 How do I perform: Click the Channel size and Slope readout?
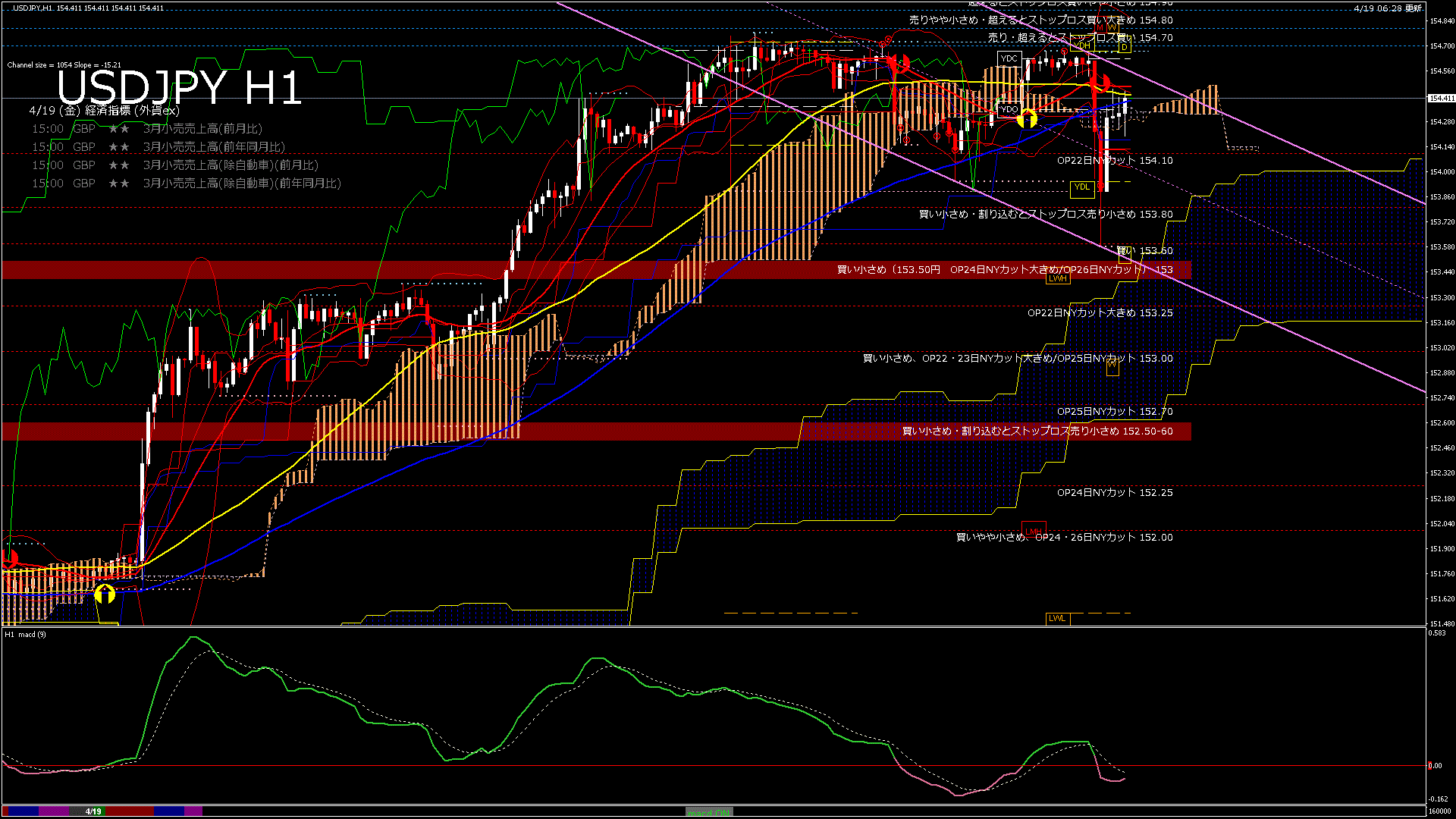point(64,65)
